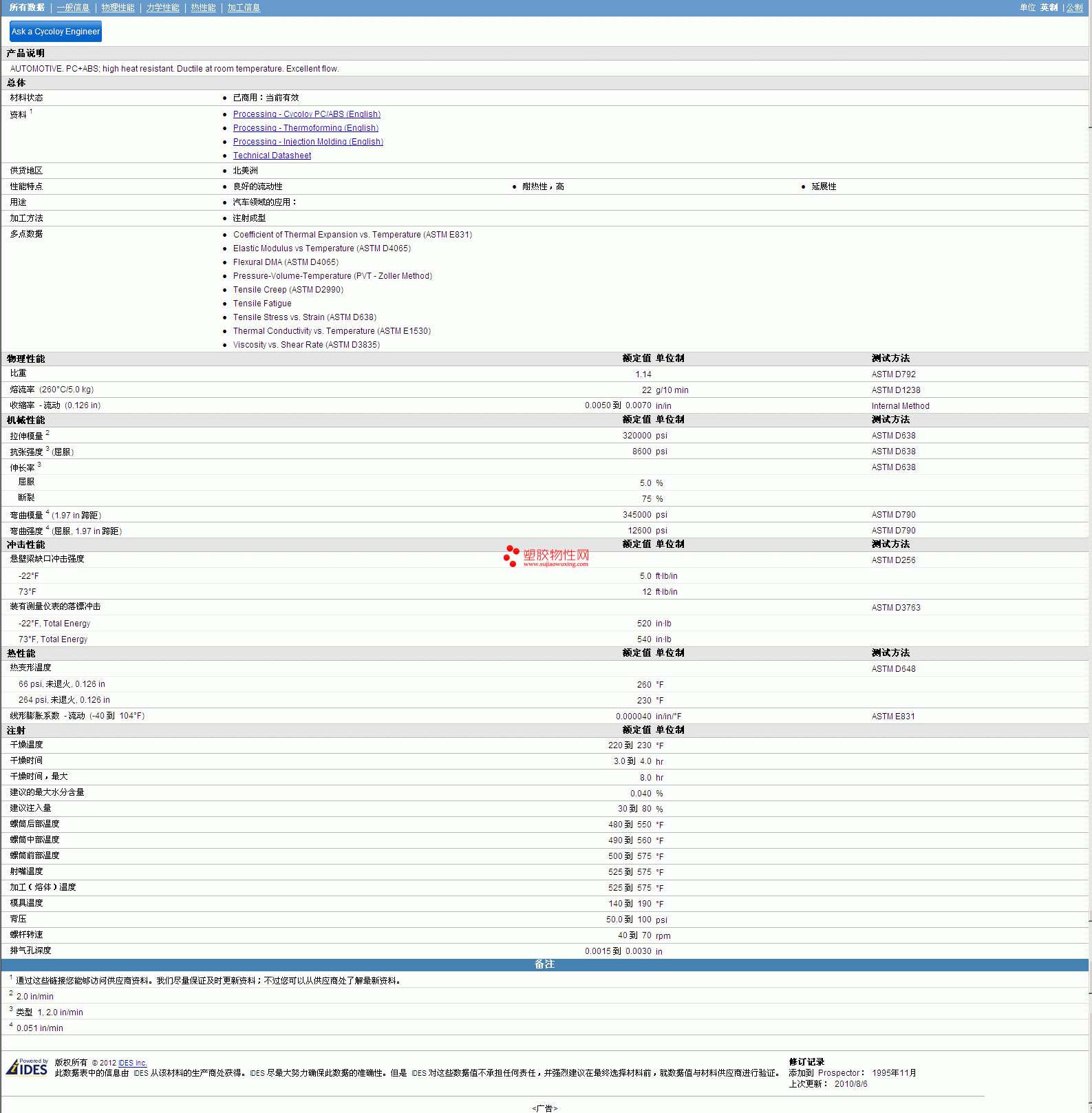Click the 264 psi, 未退火 row label
Image resolution: width=1092 pixels, height=1113 pixels.
tap(64, 700)
